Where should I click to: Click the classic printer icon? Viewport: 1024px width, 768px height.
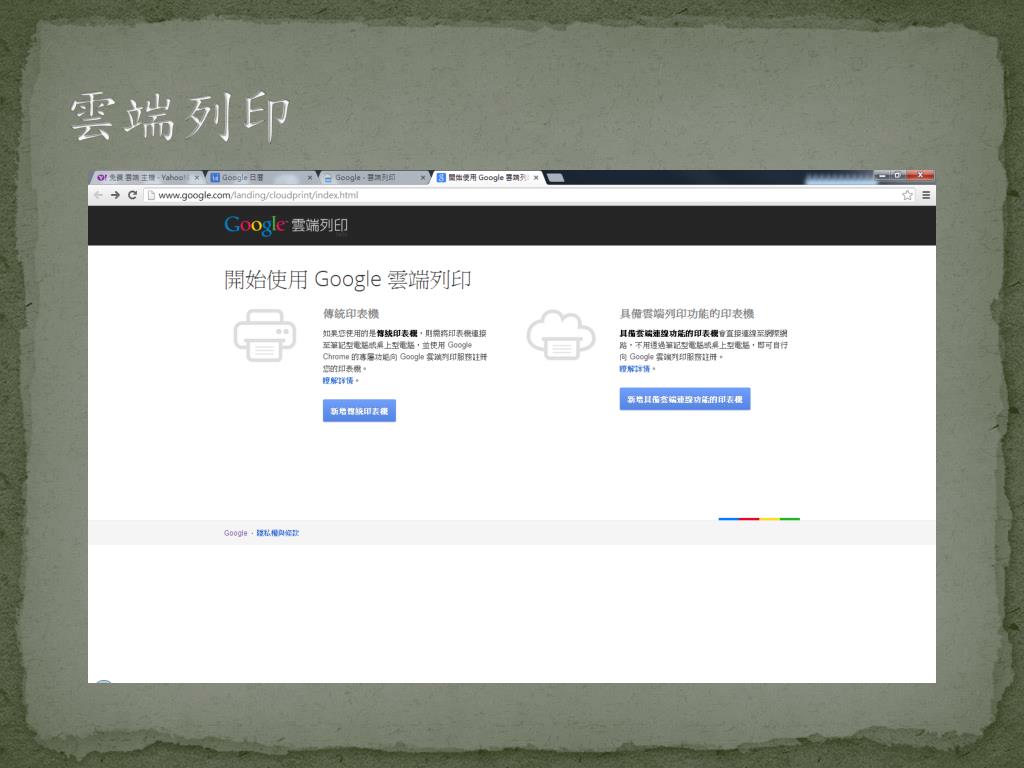tap(264, 335)
